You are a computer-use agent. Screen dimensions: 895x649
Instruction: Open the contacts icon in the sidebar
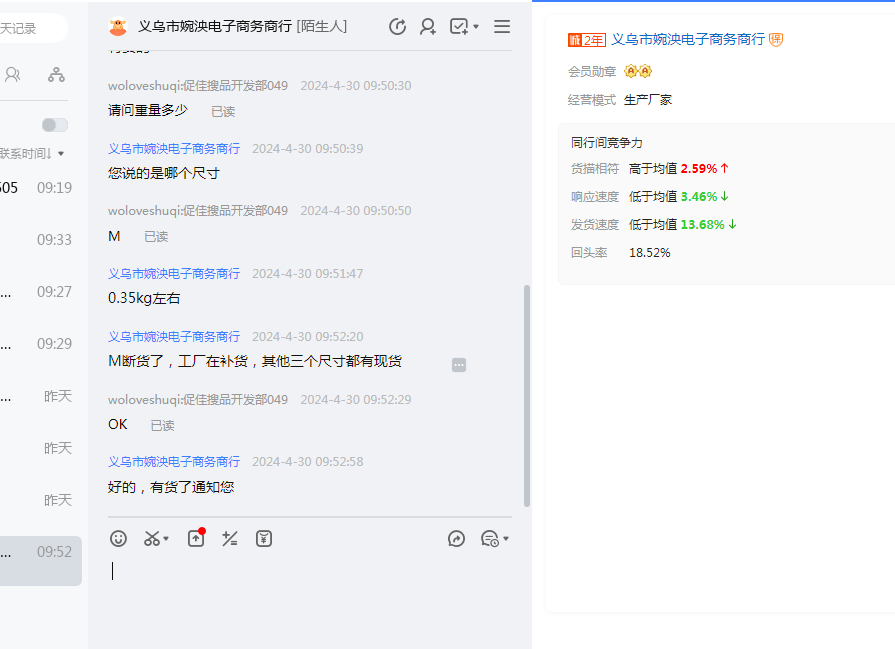(x=13, y=74)
